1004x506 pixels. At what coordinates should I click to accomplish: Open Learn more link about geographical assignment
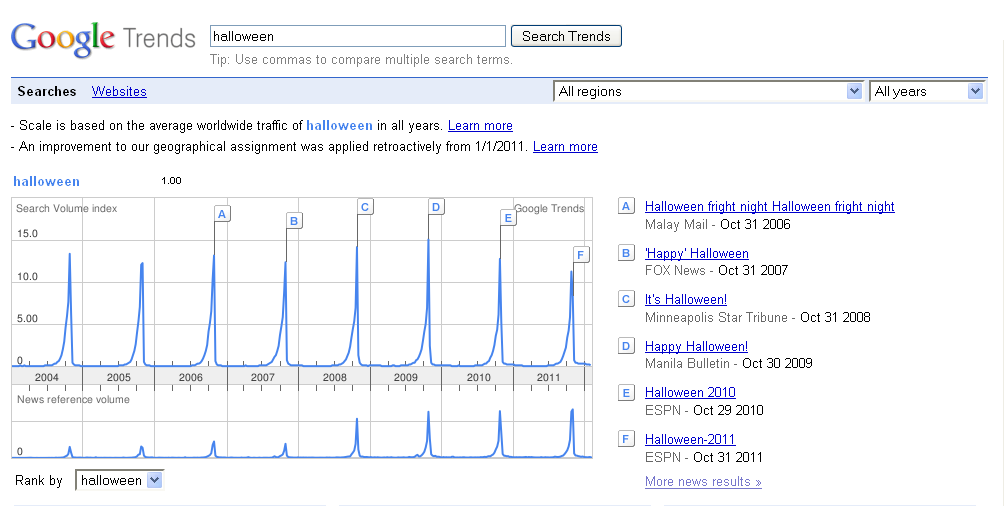[565, 147]
